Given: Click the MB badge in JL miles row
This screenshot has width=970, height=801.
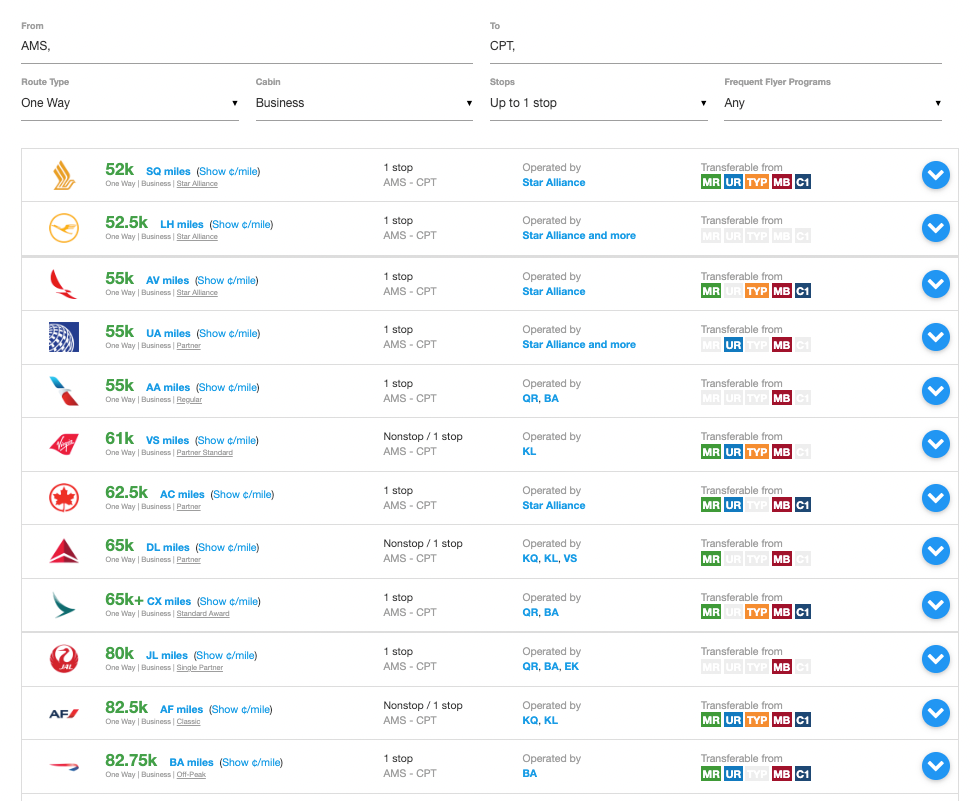Looking at the screenshot, I should tap(781, 667).
